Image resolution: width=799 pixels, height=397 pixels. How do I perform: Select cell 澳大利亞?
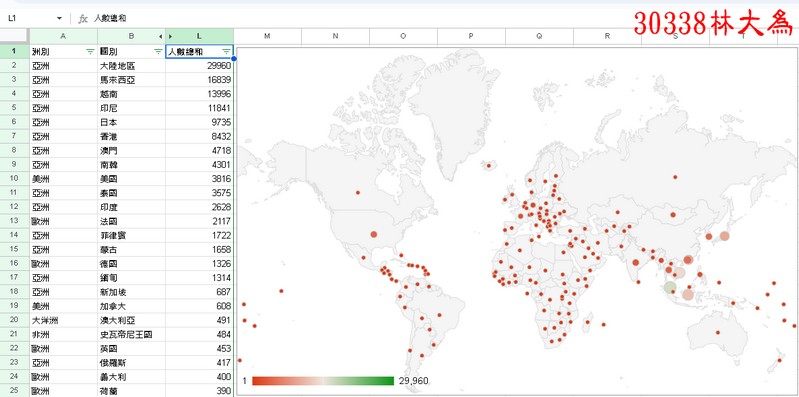[x=131, y=320]
